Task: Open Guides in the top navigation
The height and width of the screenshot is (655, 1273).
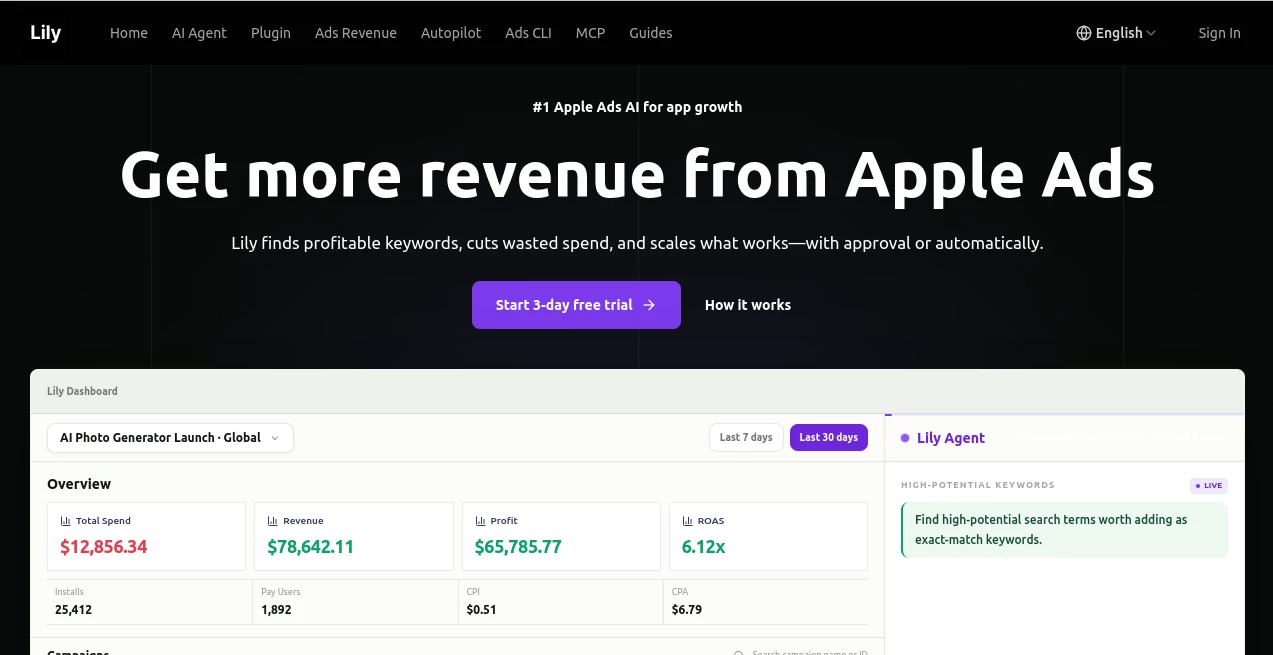Action: point(651,33)
